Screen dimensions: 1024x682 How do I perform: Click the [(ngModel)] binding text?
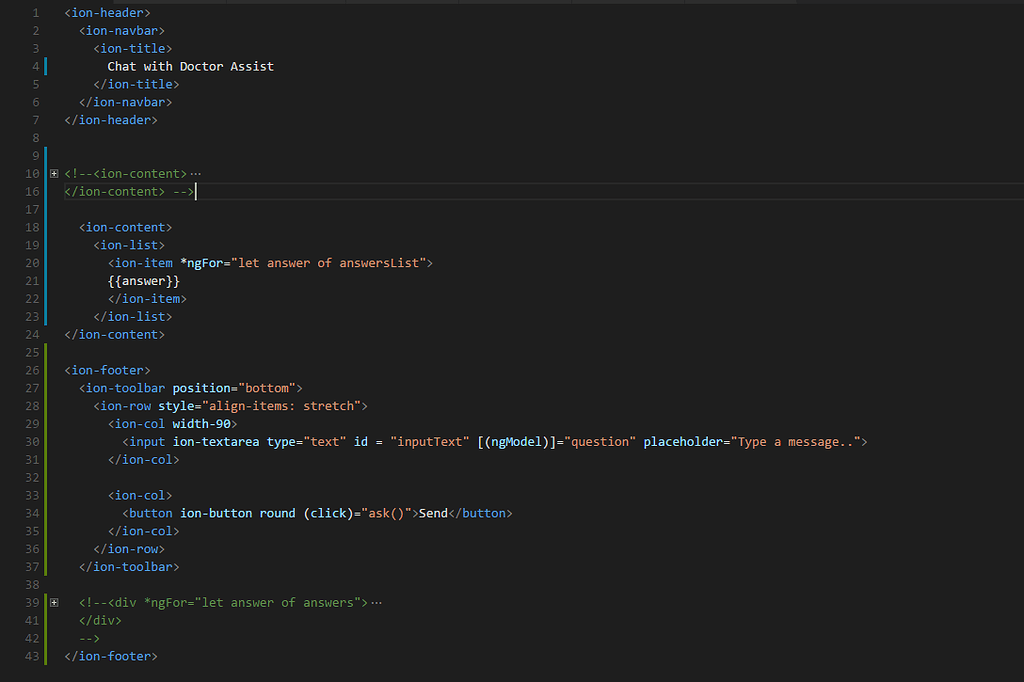(x=517, y=442)
